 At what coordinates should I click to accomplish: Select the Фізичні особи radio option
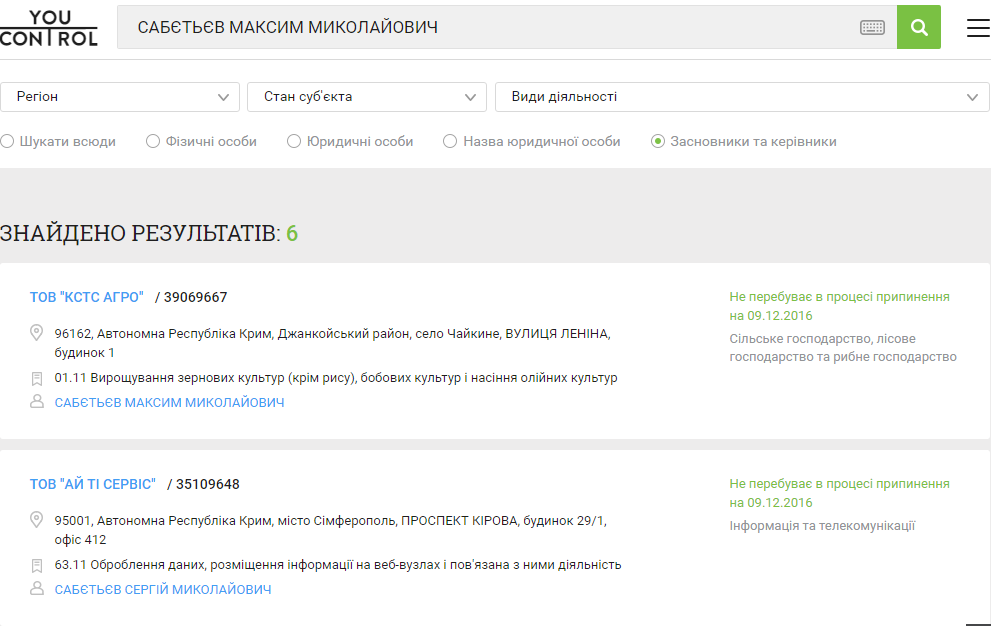click(x=153, y=142)
